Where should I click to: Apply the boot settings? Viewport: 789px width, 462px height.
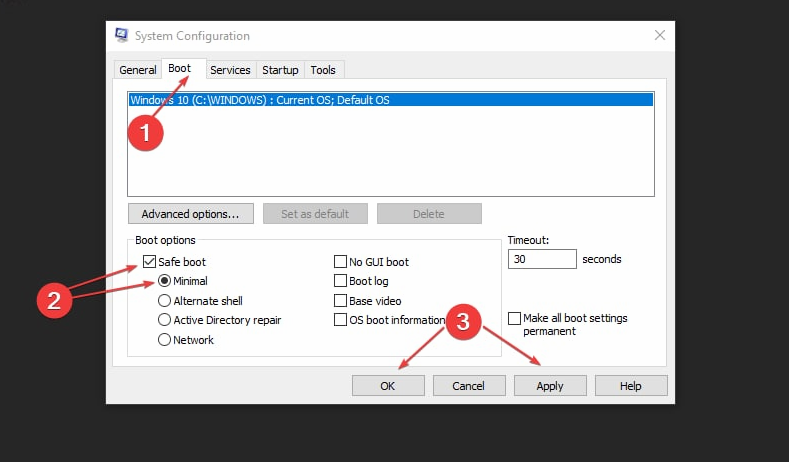550,386
